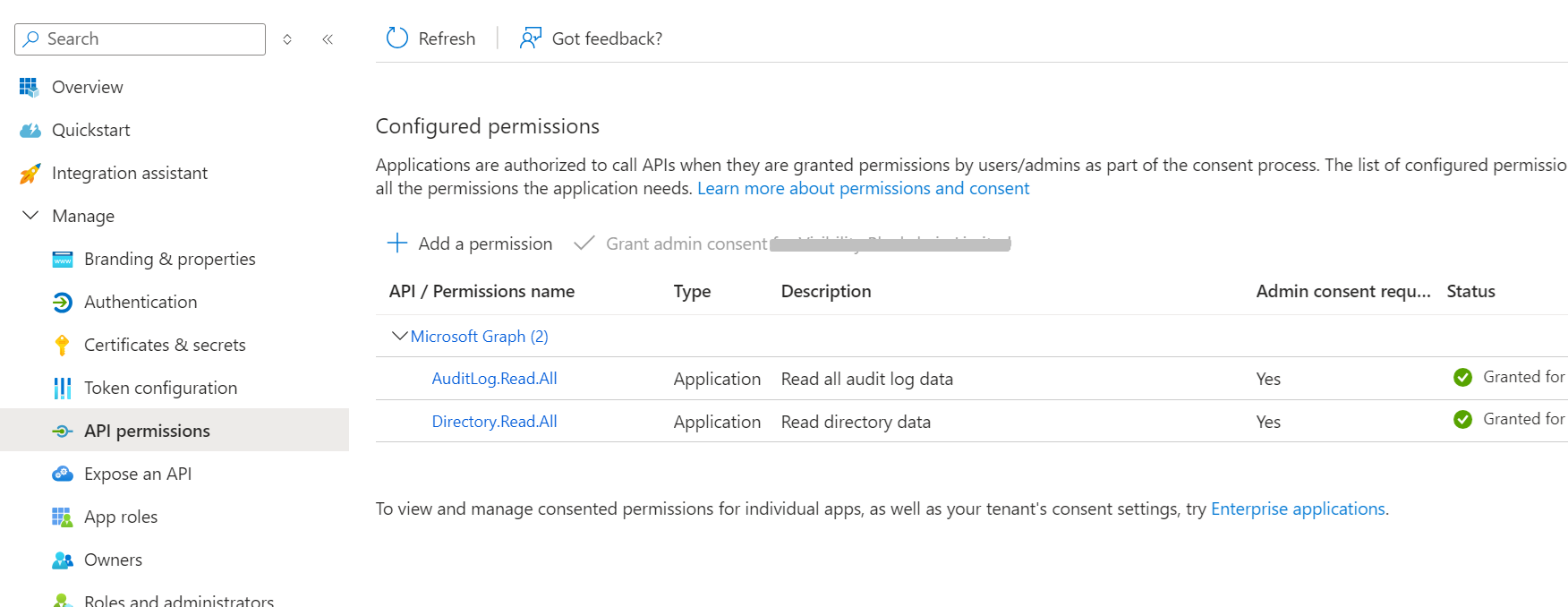The width and height of the screenshot is (1568, 607).
Task: Click the Overview grid icon
Action: click(x=29, y=87)
